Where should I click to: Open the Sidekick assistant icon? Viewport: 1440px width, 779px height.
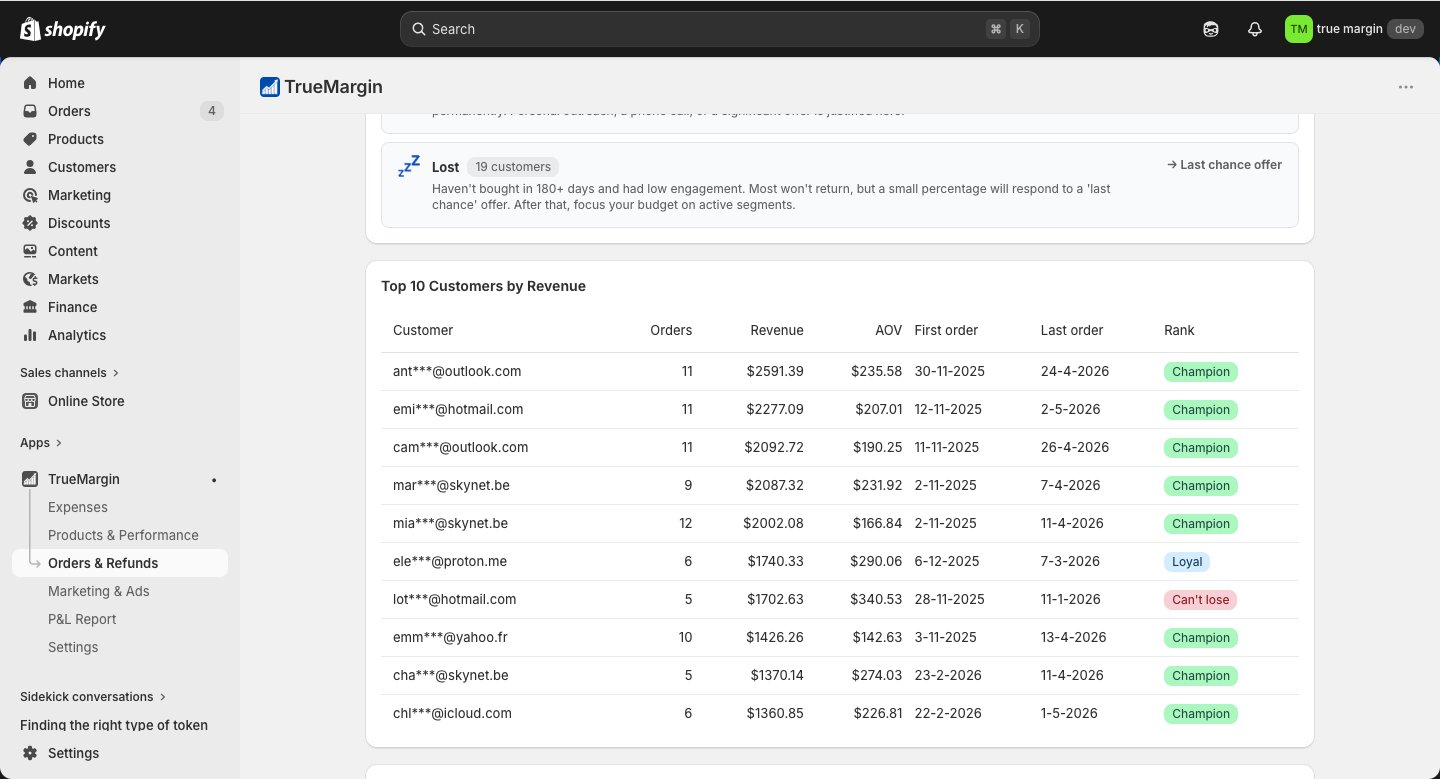(x=1211, y=29)
